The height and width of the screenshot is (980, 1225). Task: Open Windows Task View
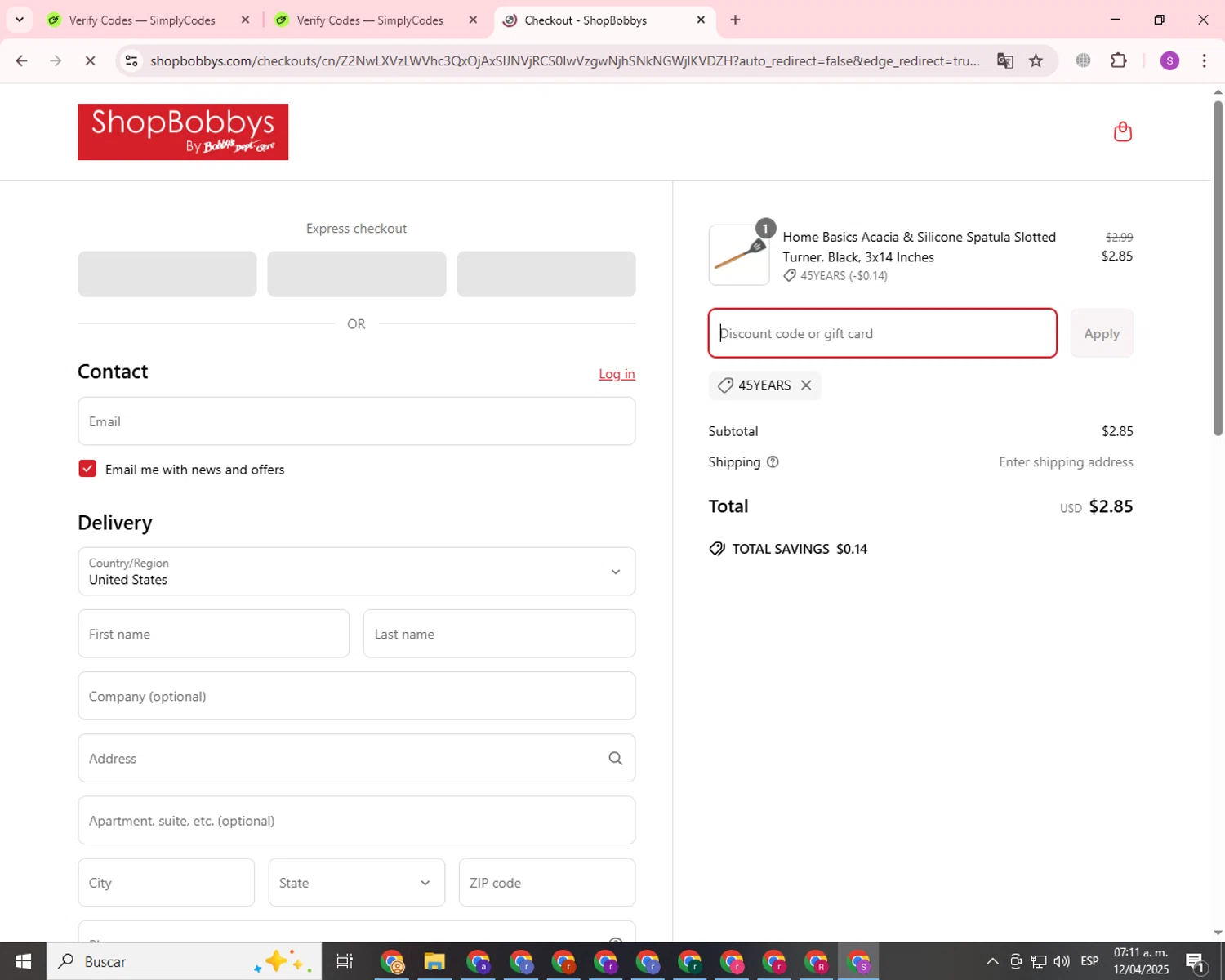pyautogui.click(x=345, y=961)
